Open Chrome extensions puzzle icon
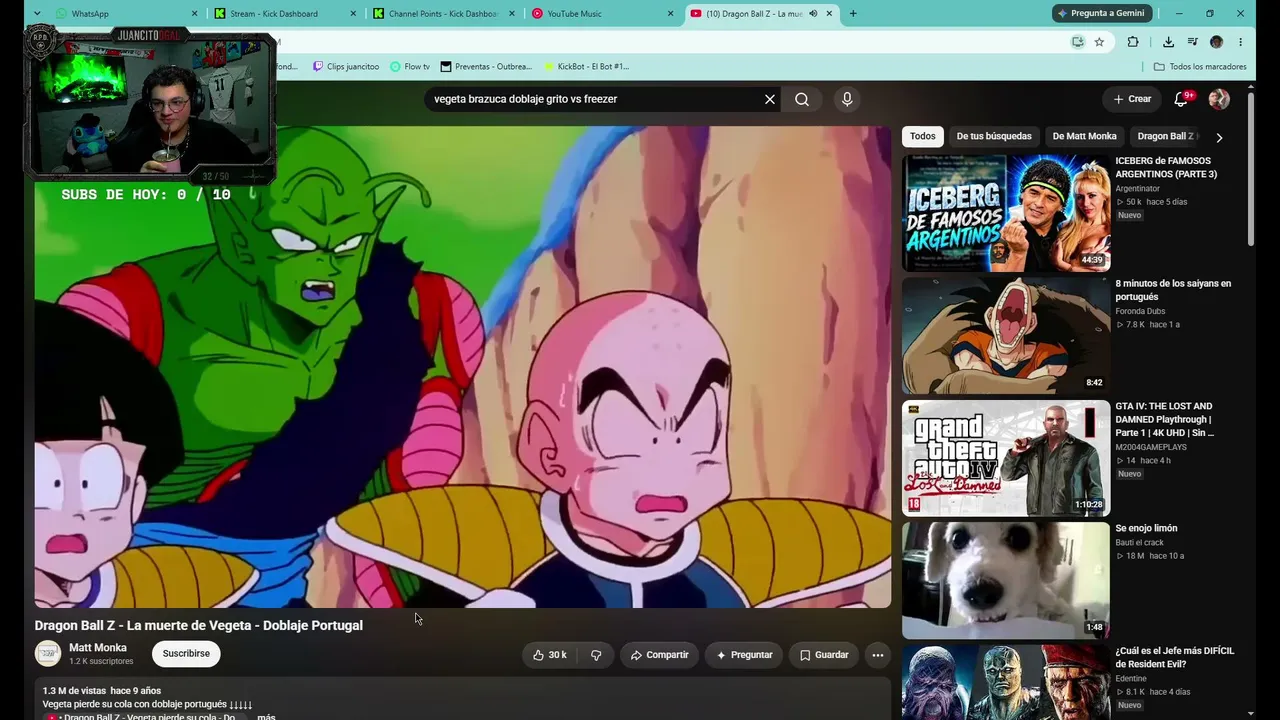 click(x=1133, y=42)
